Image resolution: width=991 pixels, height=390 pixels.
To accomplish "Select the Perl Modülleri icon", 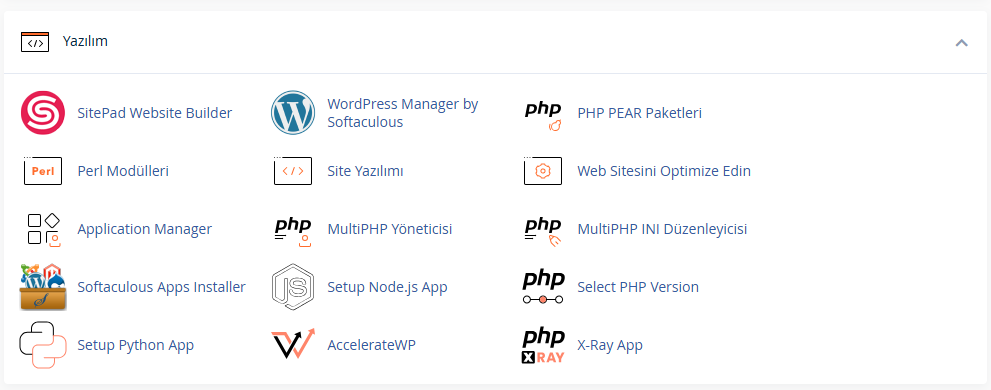I will point(42,171).
